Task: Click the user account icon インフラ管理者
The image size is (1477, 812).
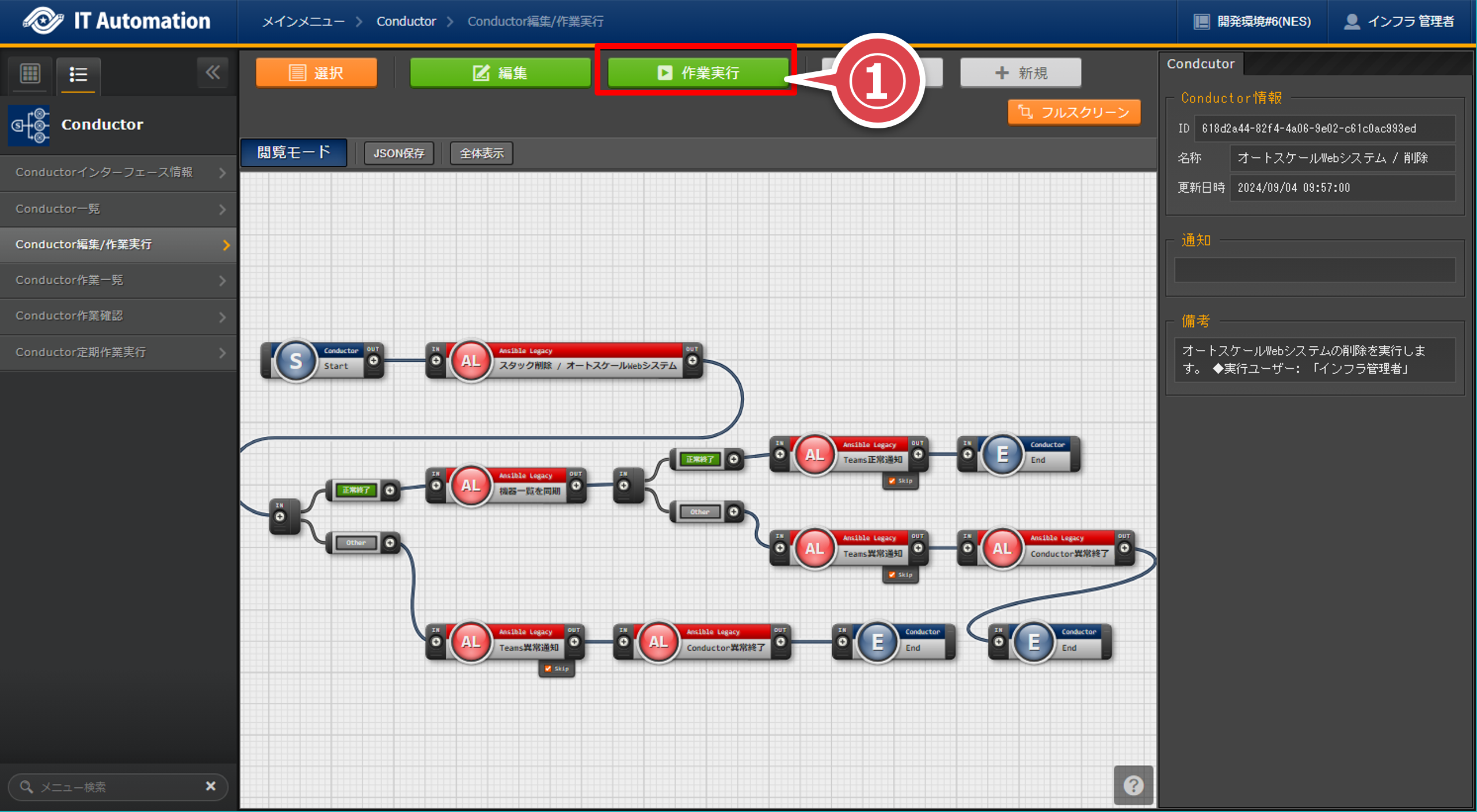Action: point(1352,21)
